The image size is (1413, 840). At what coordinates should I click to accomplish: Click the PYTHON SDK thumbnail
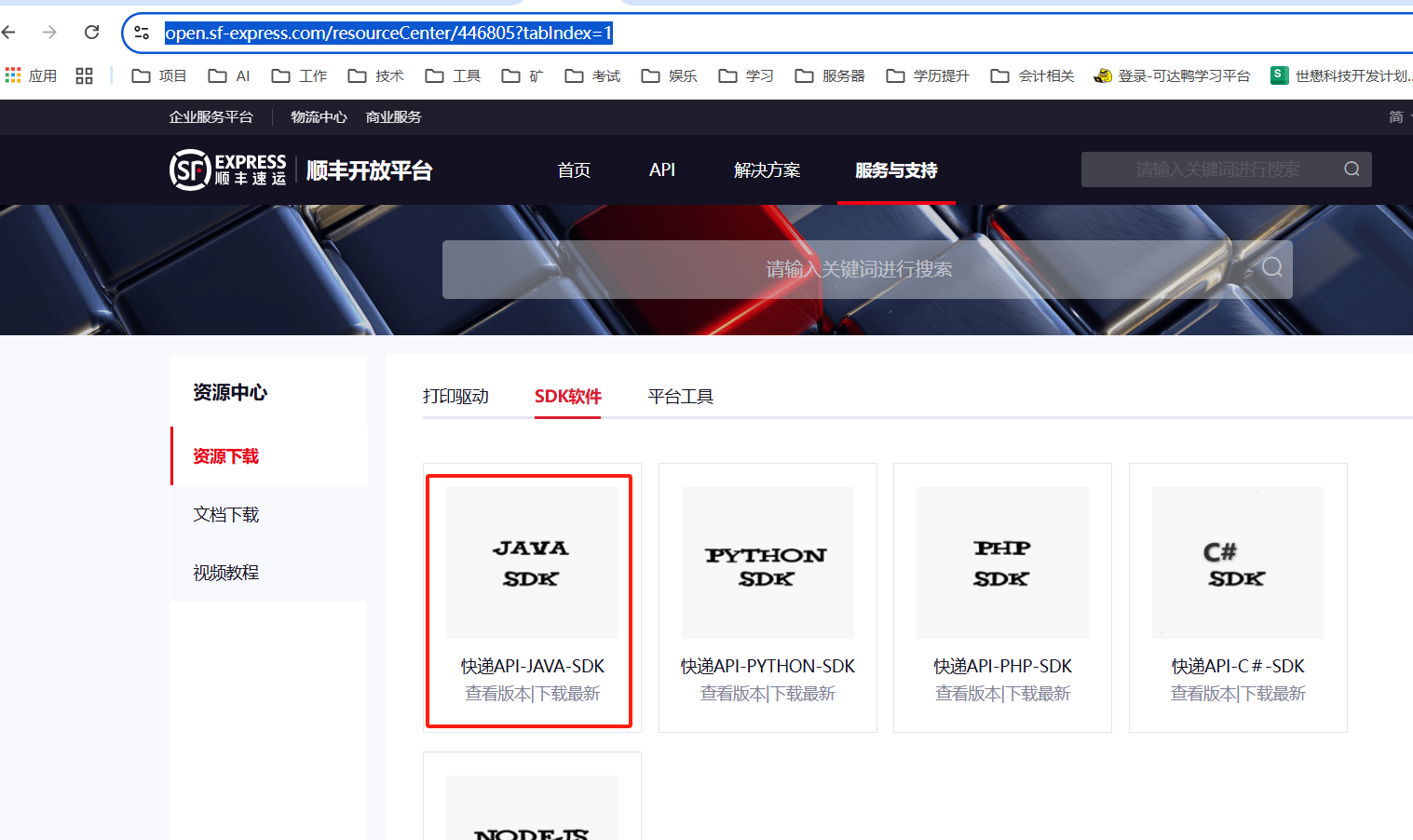768,562
